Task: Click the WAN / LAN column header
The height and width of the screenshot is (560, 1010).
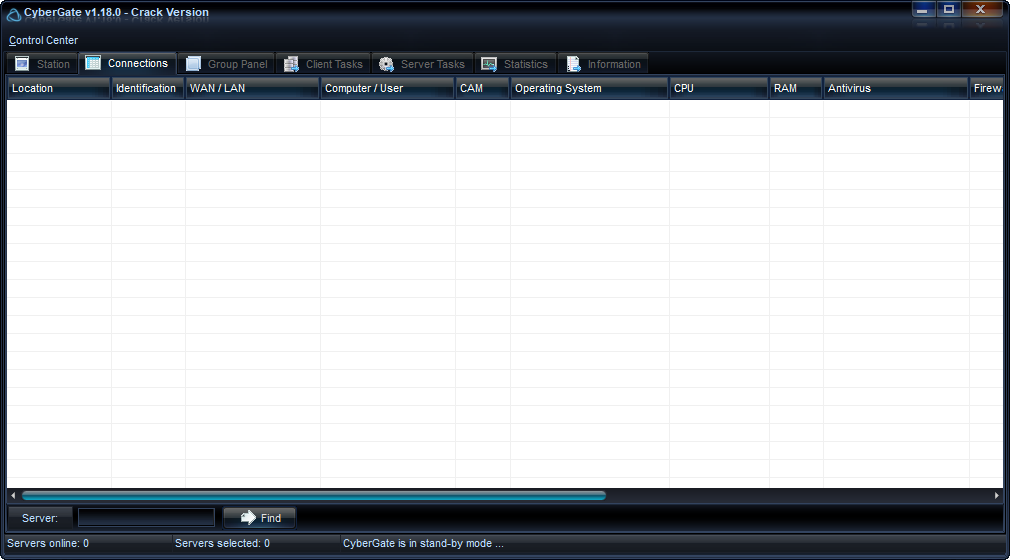Action: 252,88
